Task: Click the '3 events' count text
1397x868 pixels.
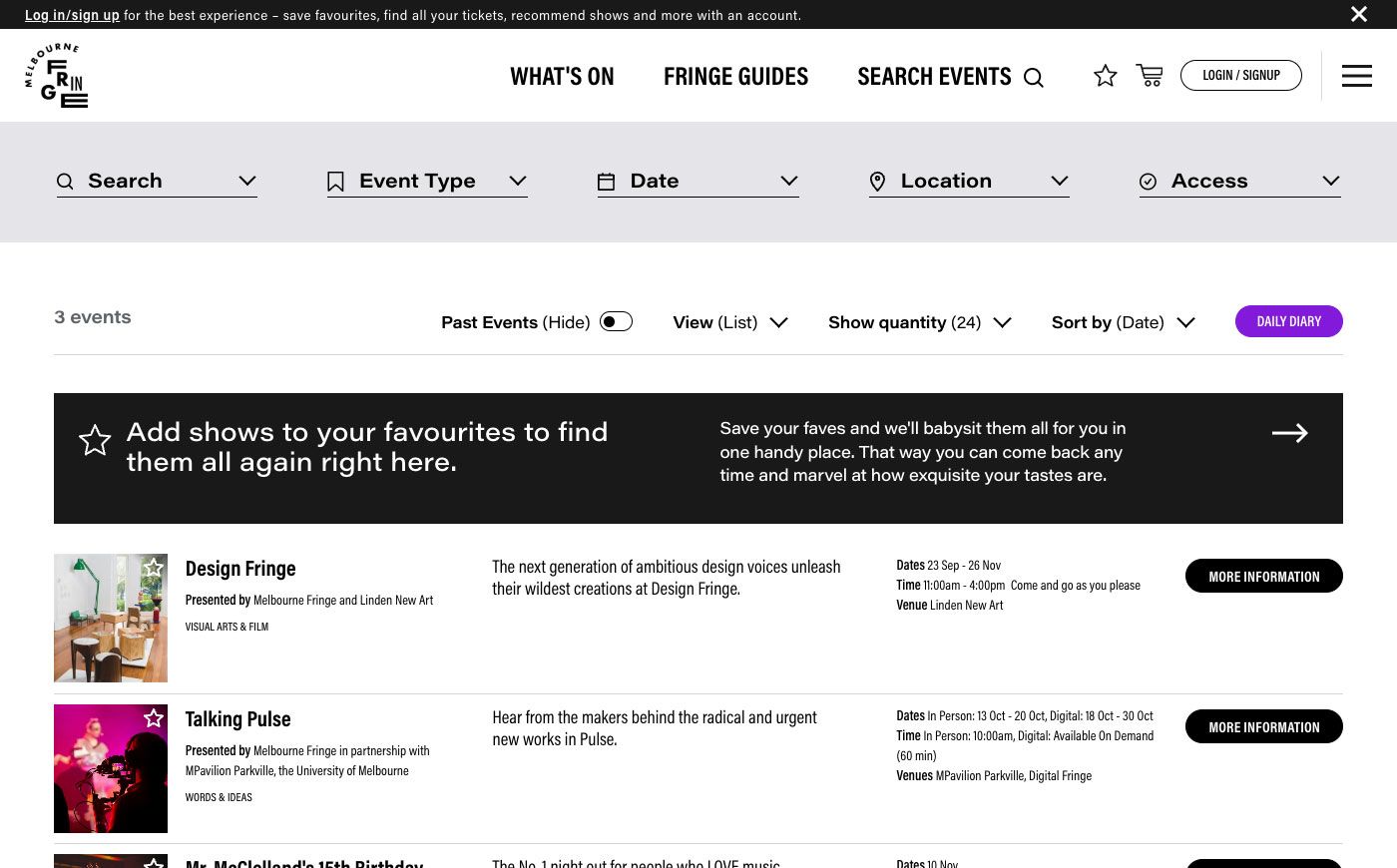Action: tap(93, 317)
